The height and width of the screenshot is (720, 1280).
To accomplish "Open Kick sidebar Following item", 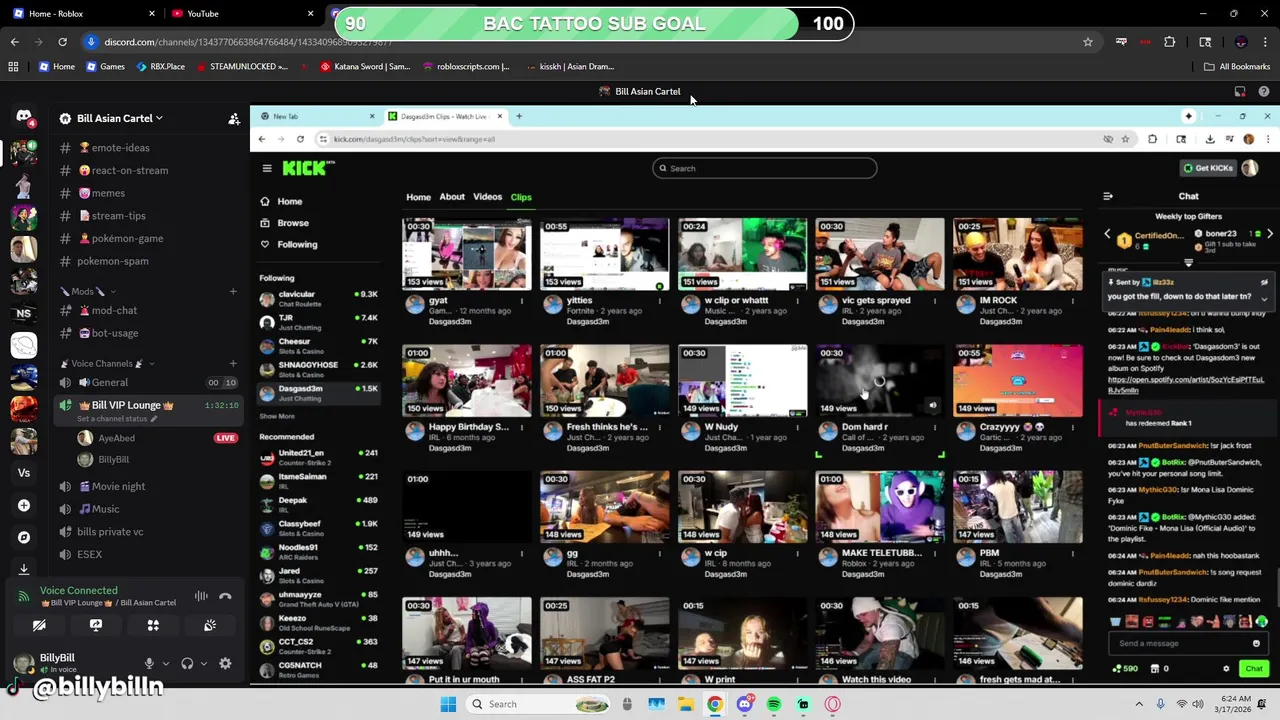I will [297, 244].
